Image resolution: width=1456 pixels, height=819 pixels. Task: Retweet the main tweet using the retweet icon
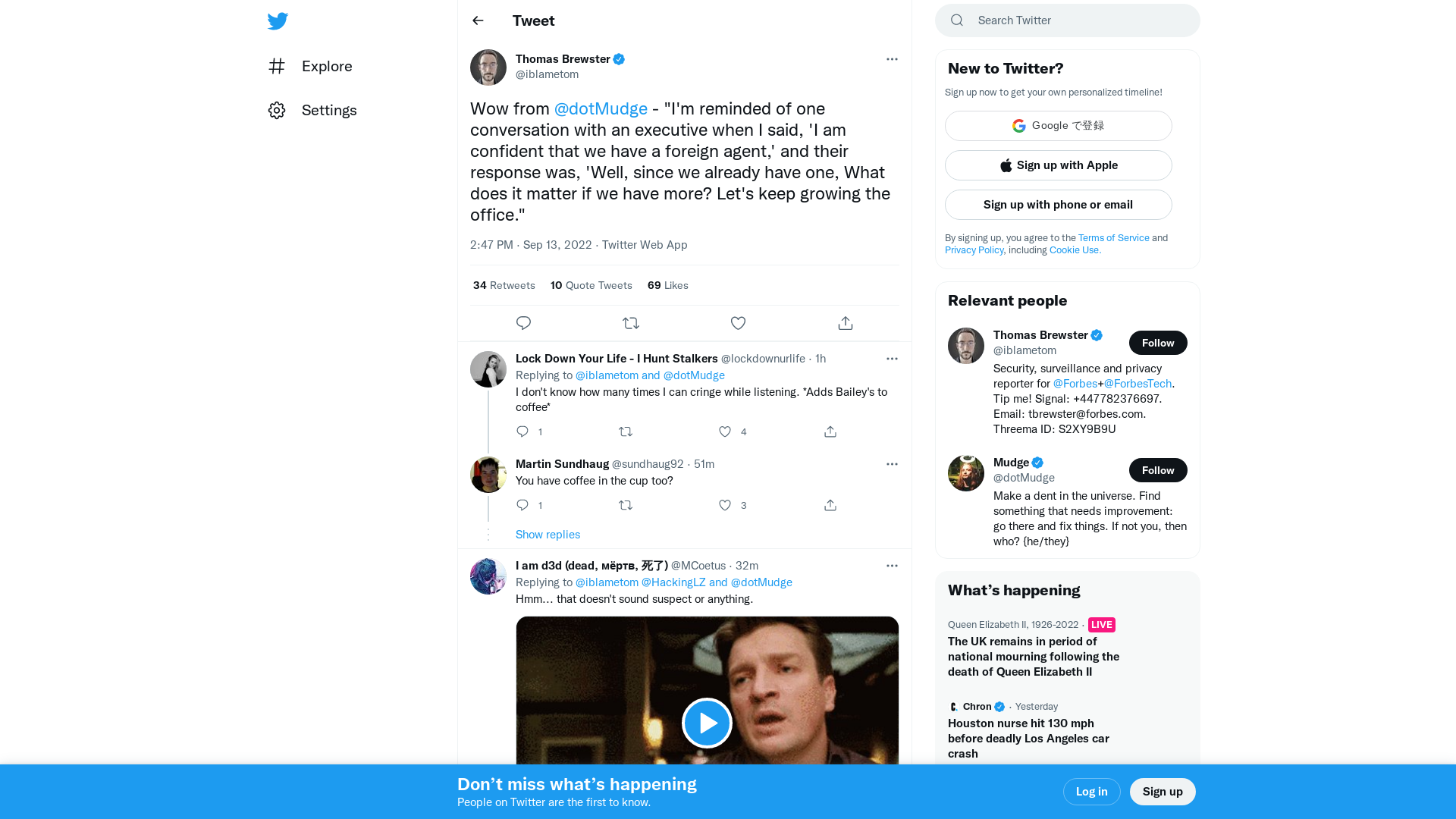(631, 322)
